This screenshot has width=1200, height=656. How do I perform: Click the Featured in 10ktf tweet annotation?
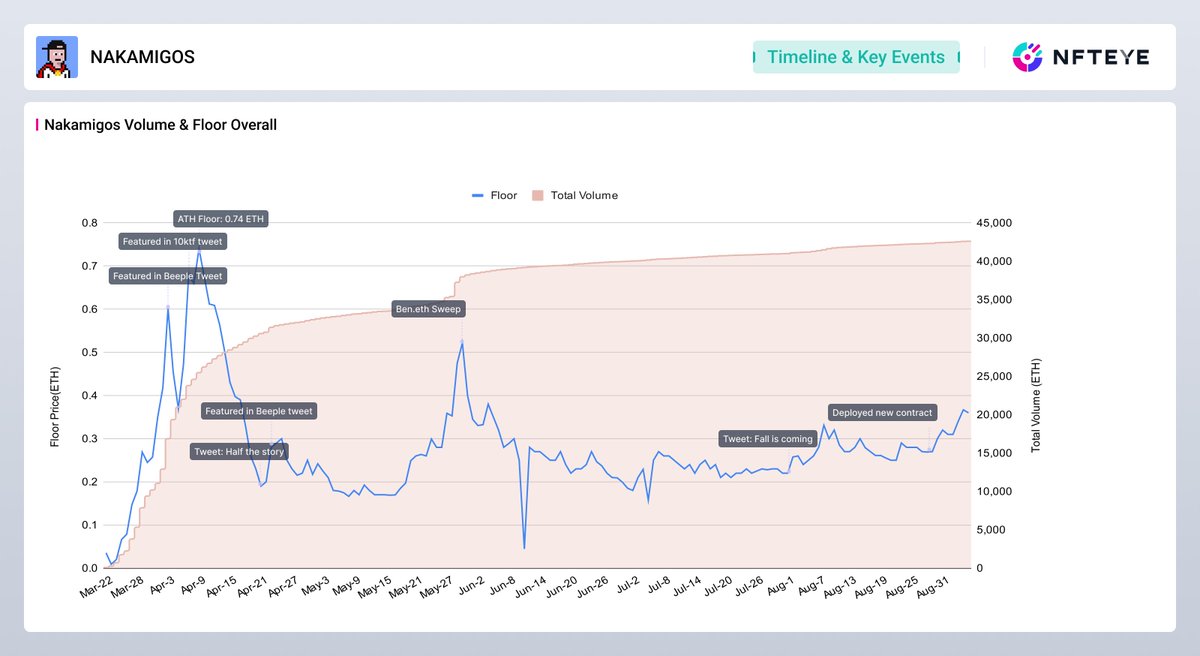point(172,241)
